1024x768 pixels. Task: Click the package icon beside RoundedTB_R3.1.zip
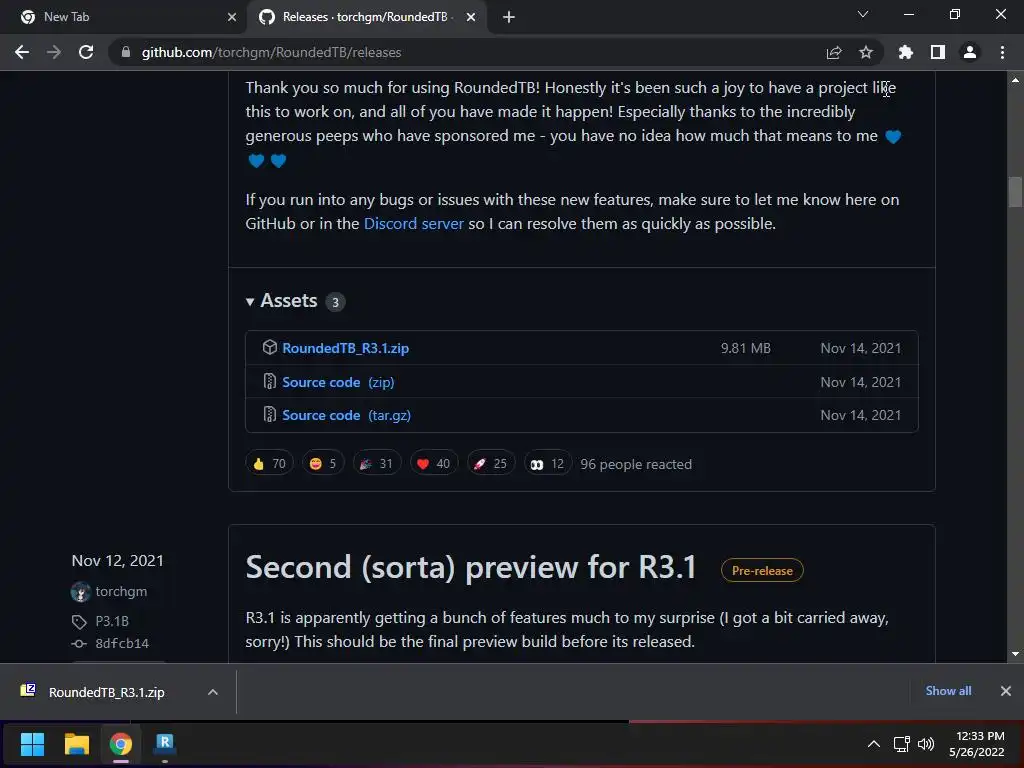click(x=270, y=347)
